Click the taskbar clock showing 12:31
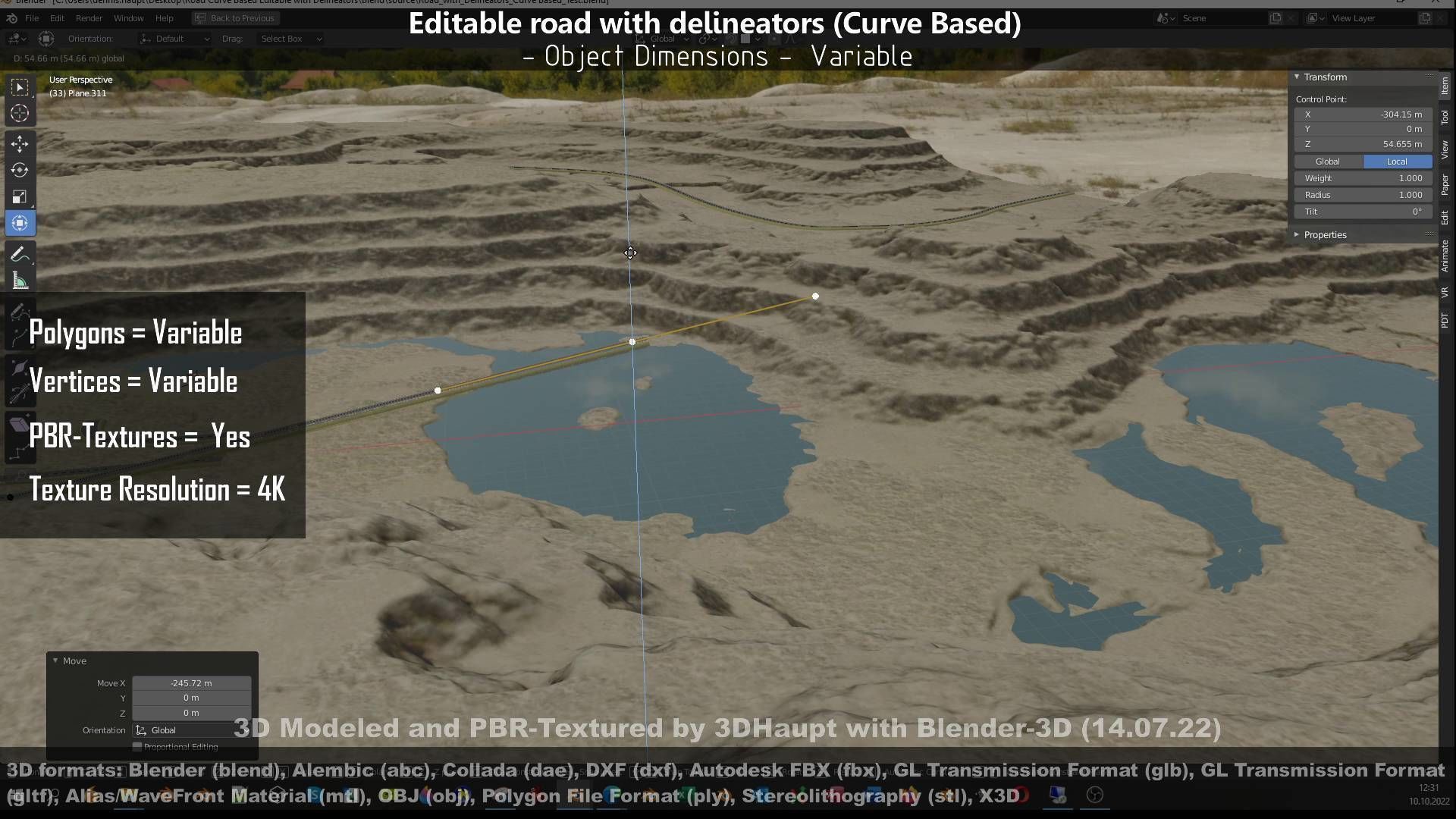The width and height of the screenshot is (1456, 819). 1428,788
